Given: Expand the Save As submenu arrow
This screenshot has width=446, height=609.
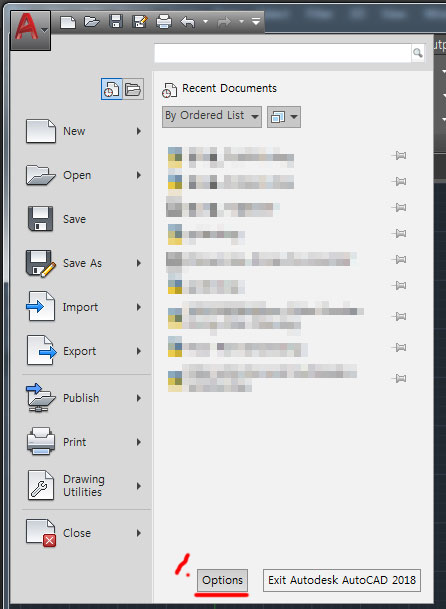Looking at the screenshot, I should (x=139, y=263).
